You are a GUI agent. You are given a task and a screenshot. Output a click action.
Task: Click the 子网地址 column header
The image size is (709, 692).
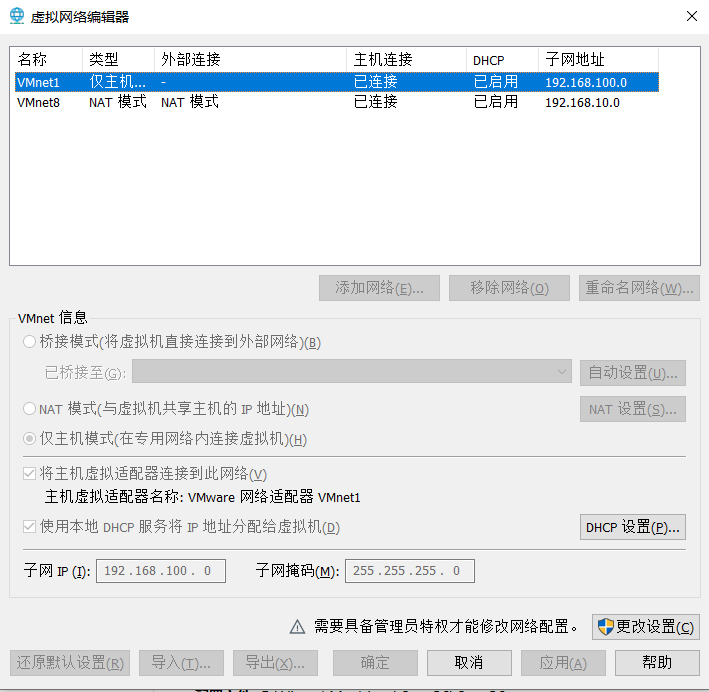point(597,60)
